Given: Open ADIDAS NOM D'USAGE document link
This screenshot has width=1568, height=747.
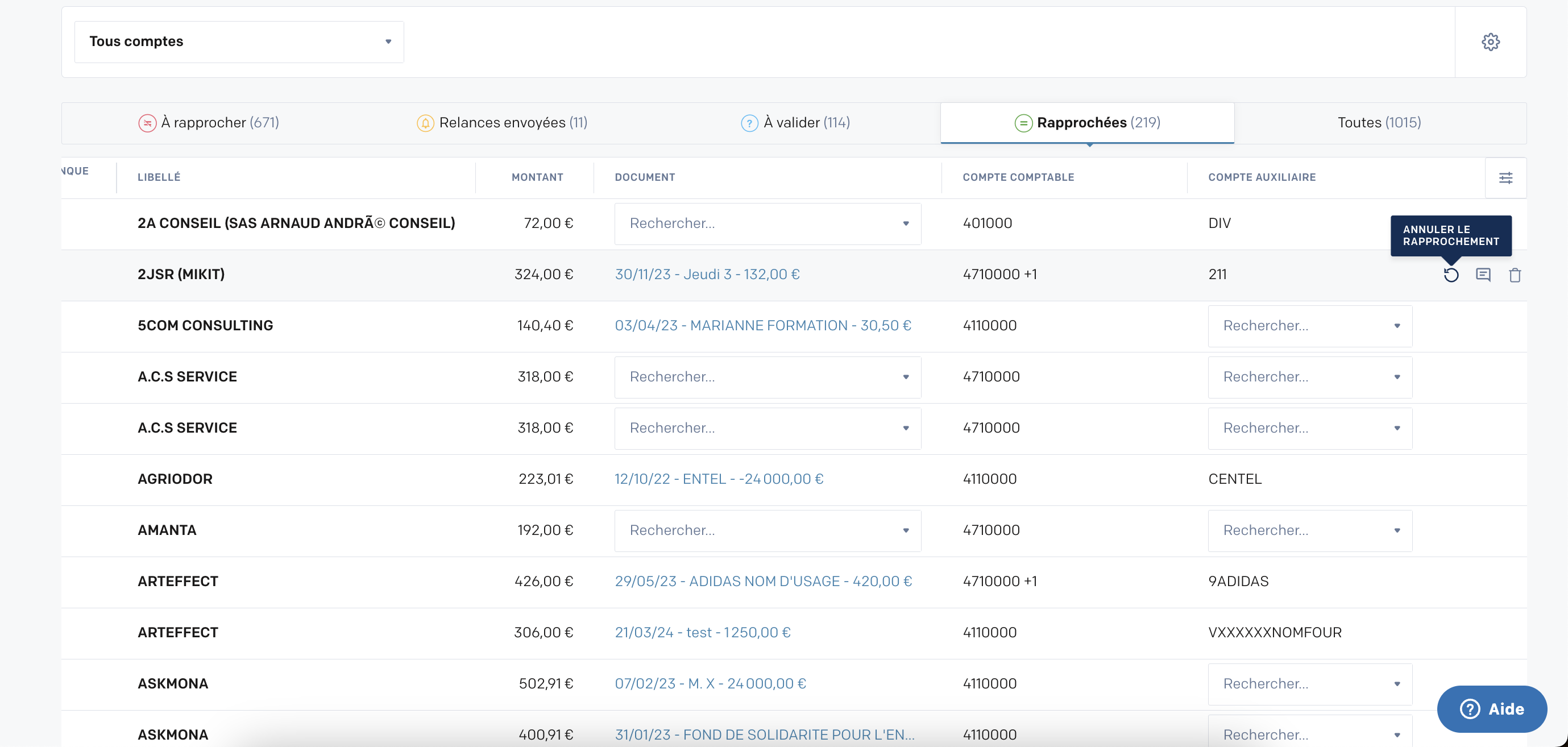Looking at the screenshot, I should [764, 582].
